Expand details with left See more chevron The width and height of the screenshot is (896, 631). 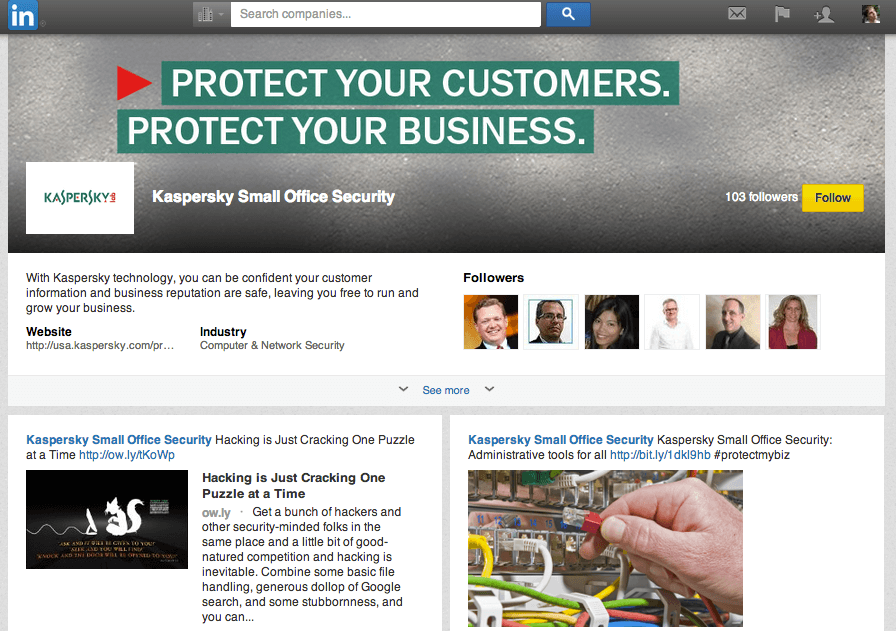coord(403,389)
